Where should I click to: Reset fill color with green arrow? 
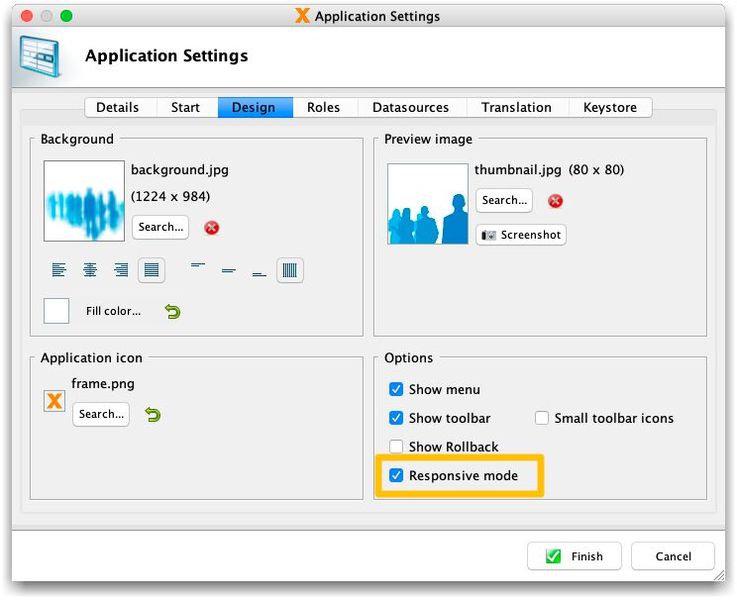pos(172,312)
